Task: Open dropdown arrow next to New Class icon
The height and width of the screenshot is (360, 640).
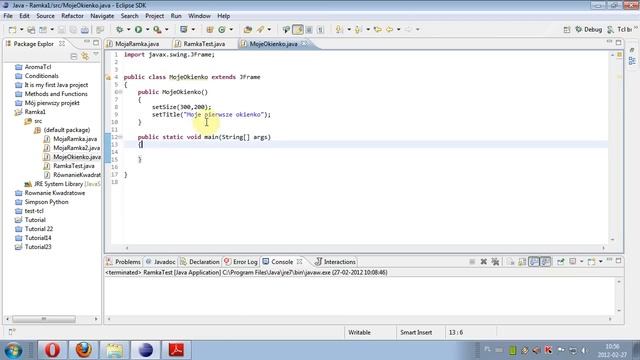Action: point(231,29)
